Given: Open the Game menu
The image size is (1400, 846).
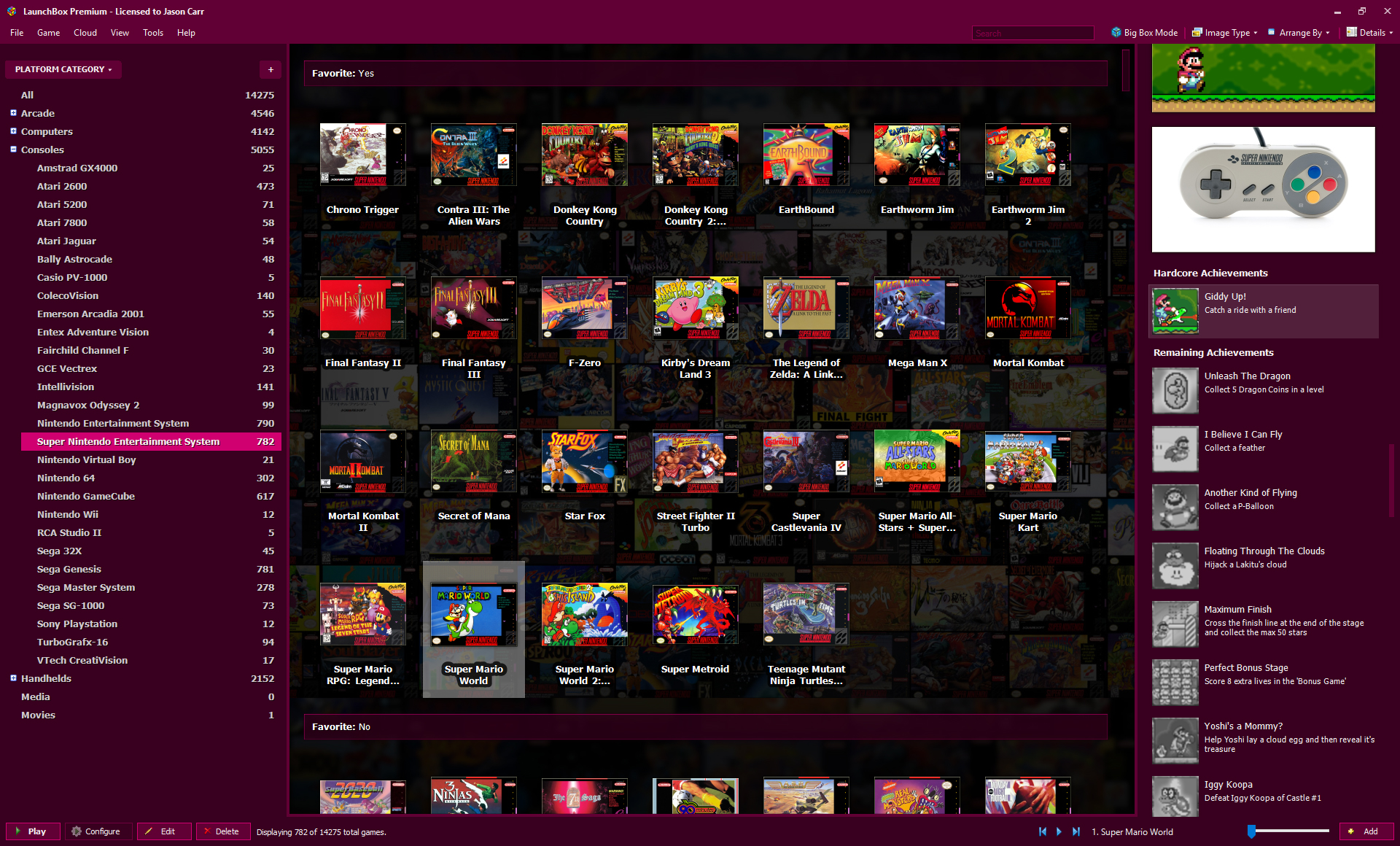Looking at the screenshot, I should pyautogui.click(x=49, y=32).
